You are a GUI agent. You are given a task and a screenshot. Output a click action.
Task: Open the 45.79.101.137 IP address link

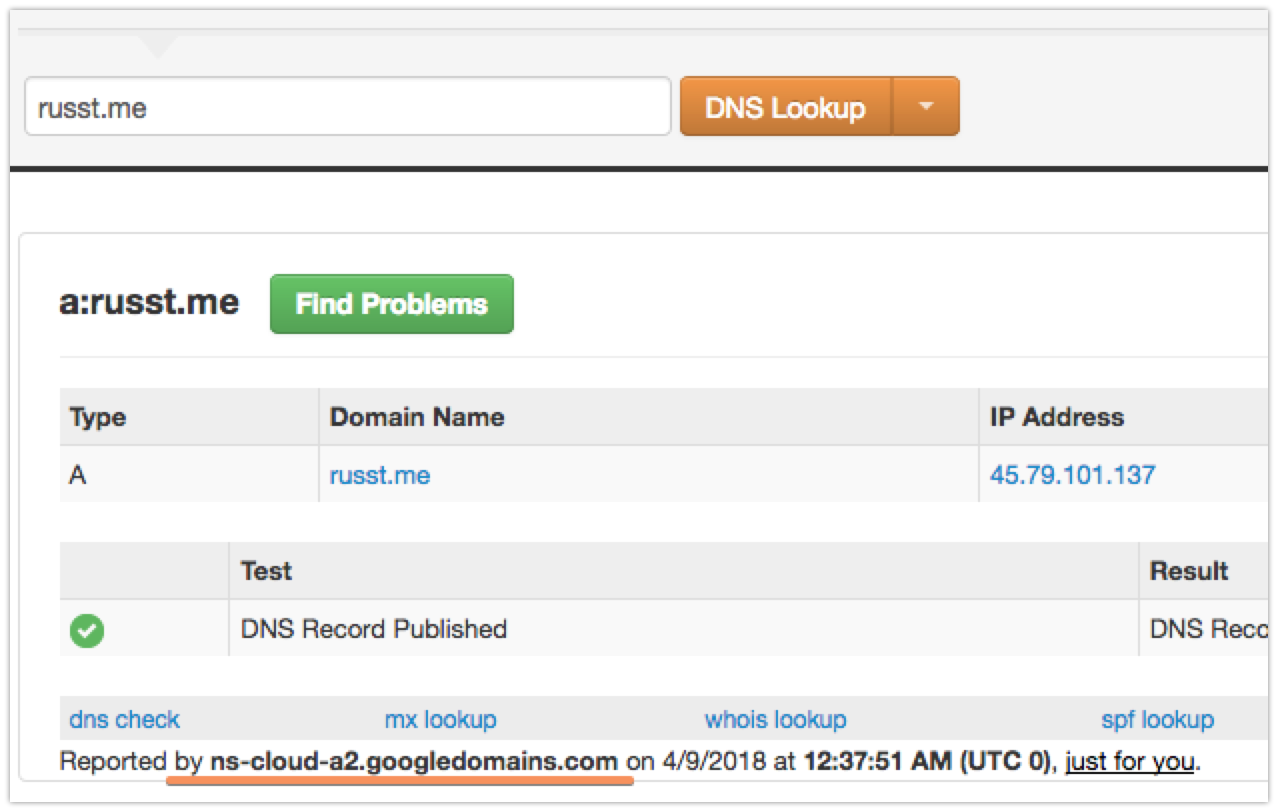click(x=1073, y=474)
